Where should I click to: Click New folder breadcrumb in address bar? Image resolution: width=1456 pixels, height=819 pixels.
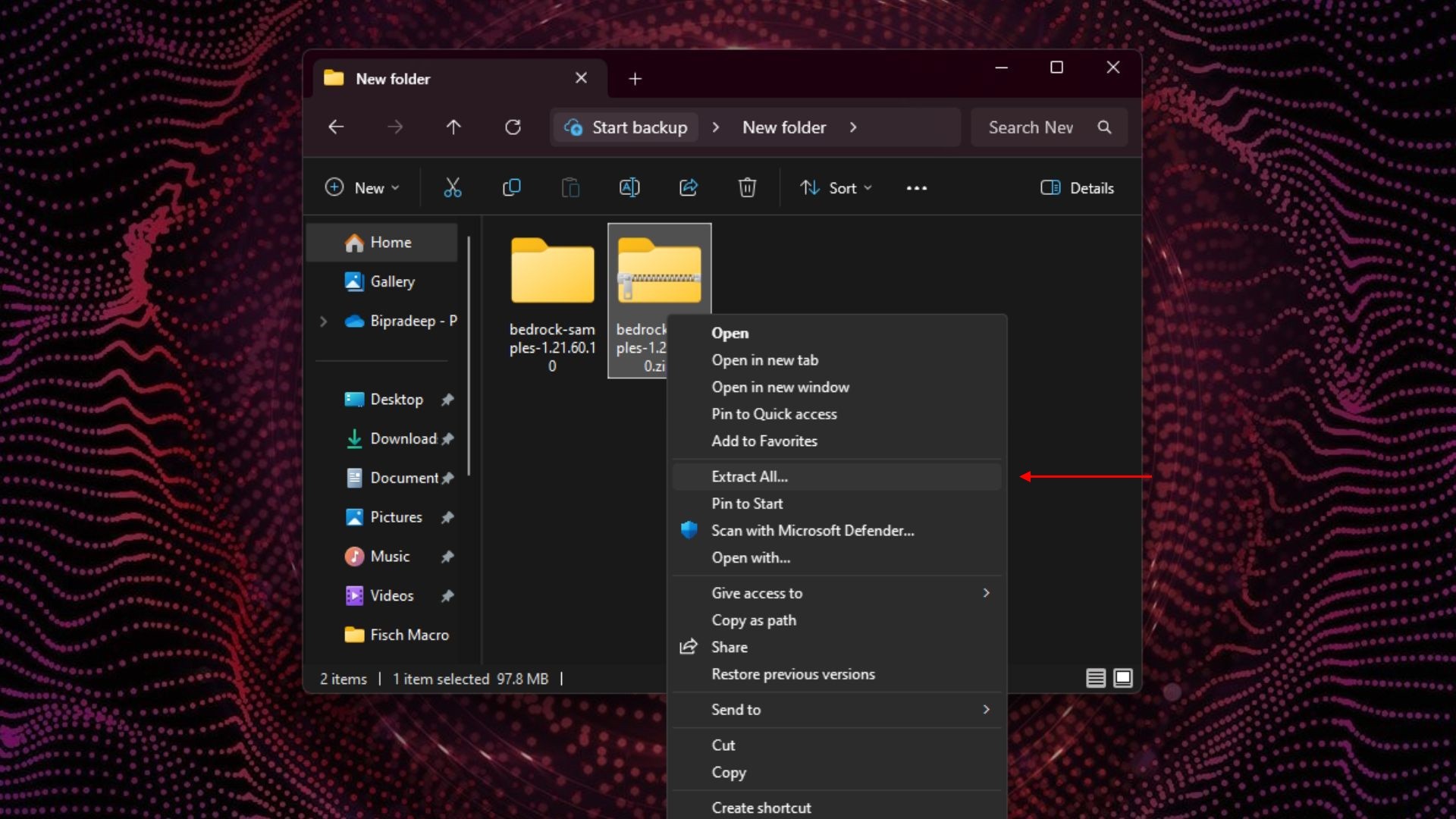click(784, 127)
